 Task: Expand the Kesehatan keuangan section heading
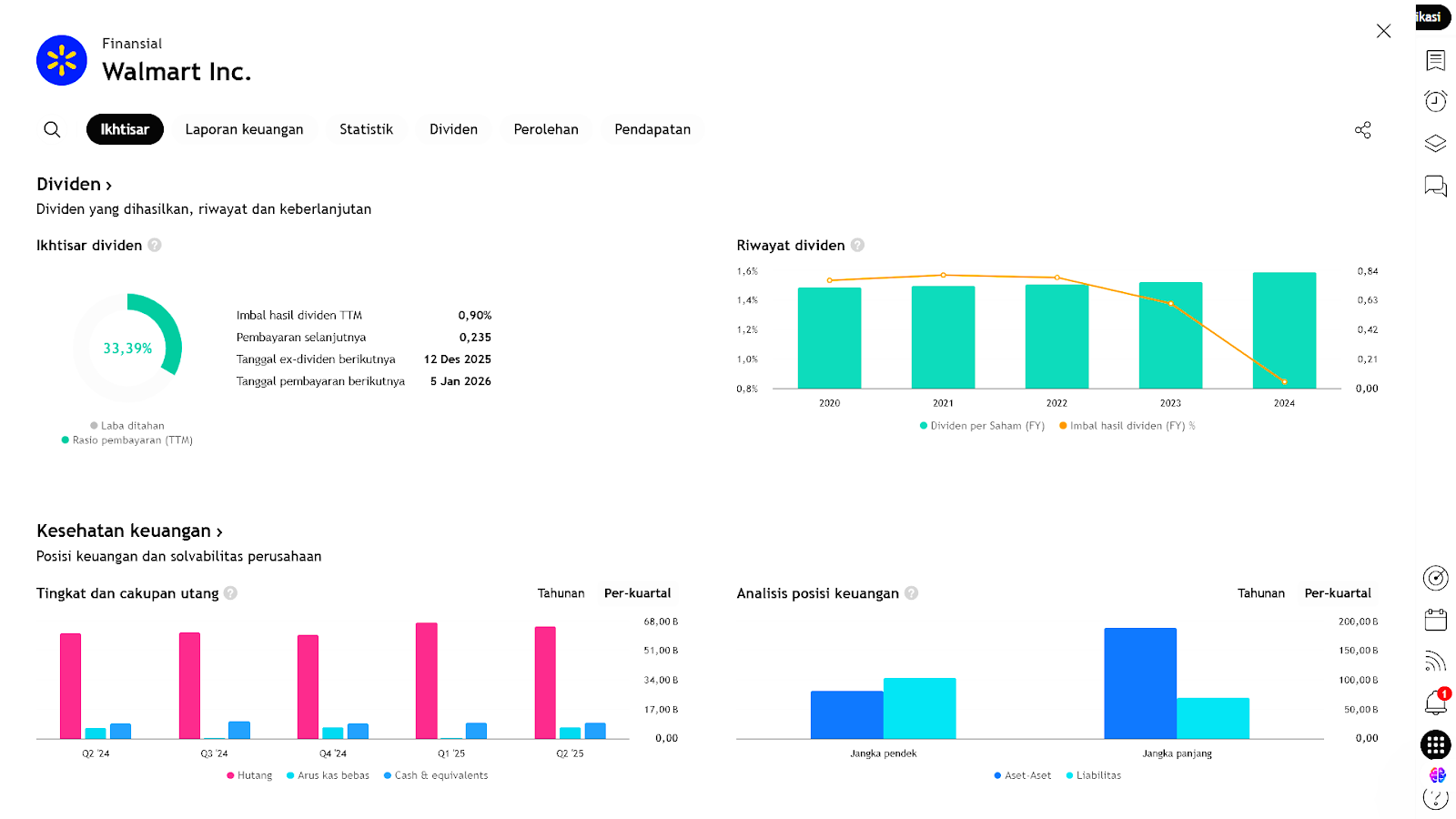tap(129, 531)
